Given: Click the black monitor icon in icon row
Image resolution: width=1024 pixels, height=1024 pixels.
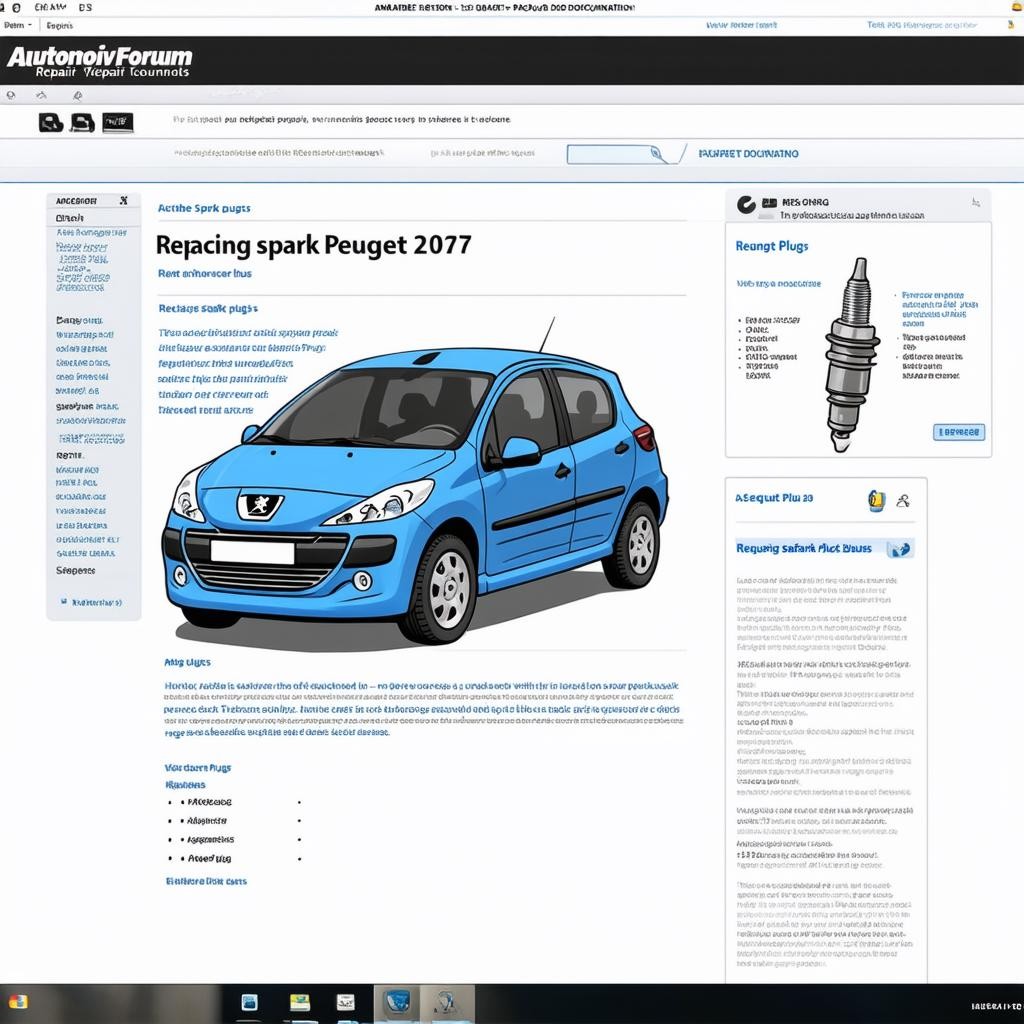Looking at the screenshot, I should coord(116,123).
